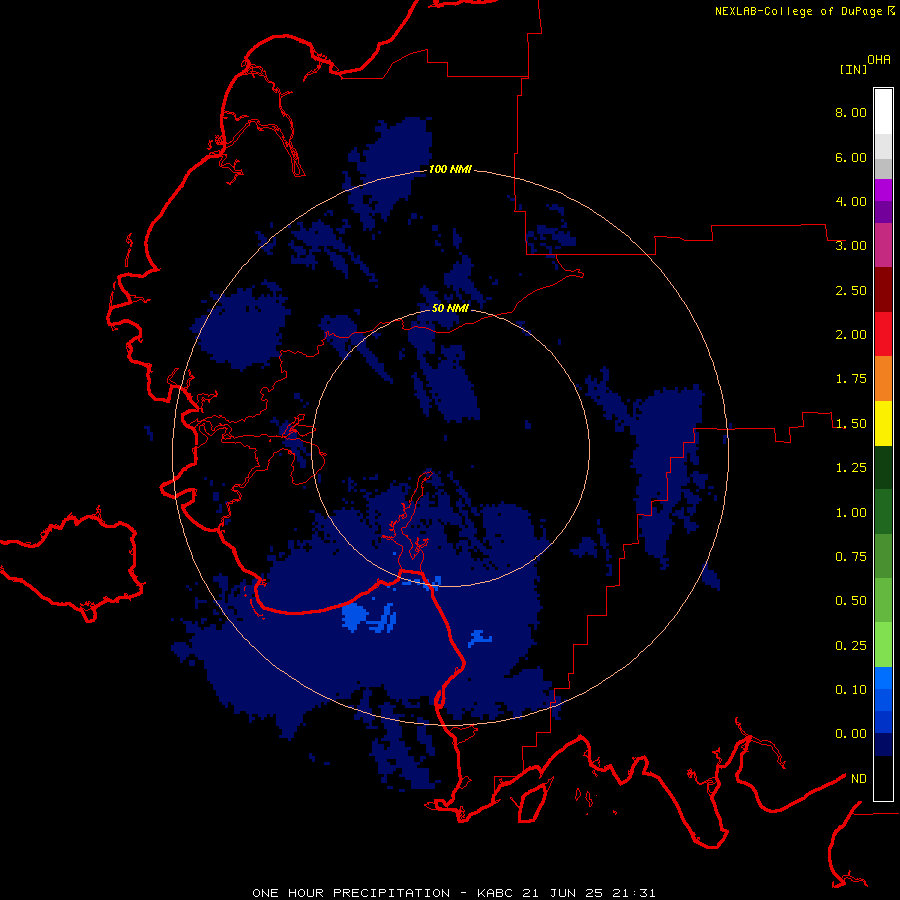Image resolution: width=900 pixels, height=900 pixels.
Task: Select the 8.00 legend value
Action: (851, 112)
